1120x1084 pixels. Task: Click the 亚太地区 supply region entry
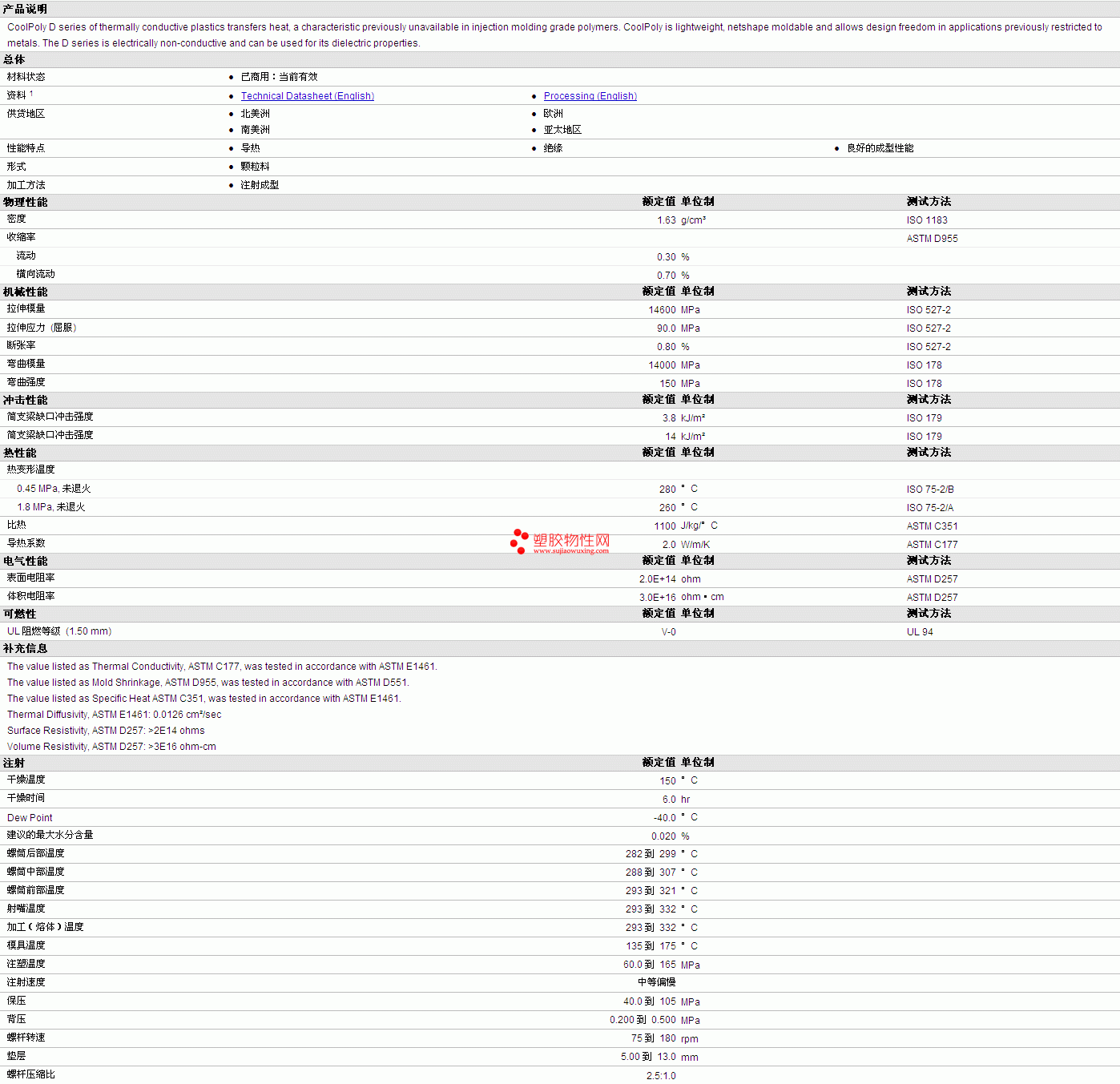(x=562, y=130)
